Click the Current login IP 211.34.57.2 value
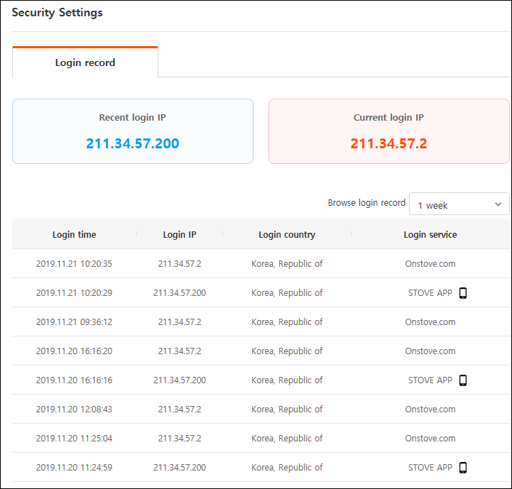The height and width of the screenshot is (489, 512). (x=389, y=143)
